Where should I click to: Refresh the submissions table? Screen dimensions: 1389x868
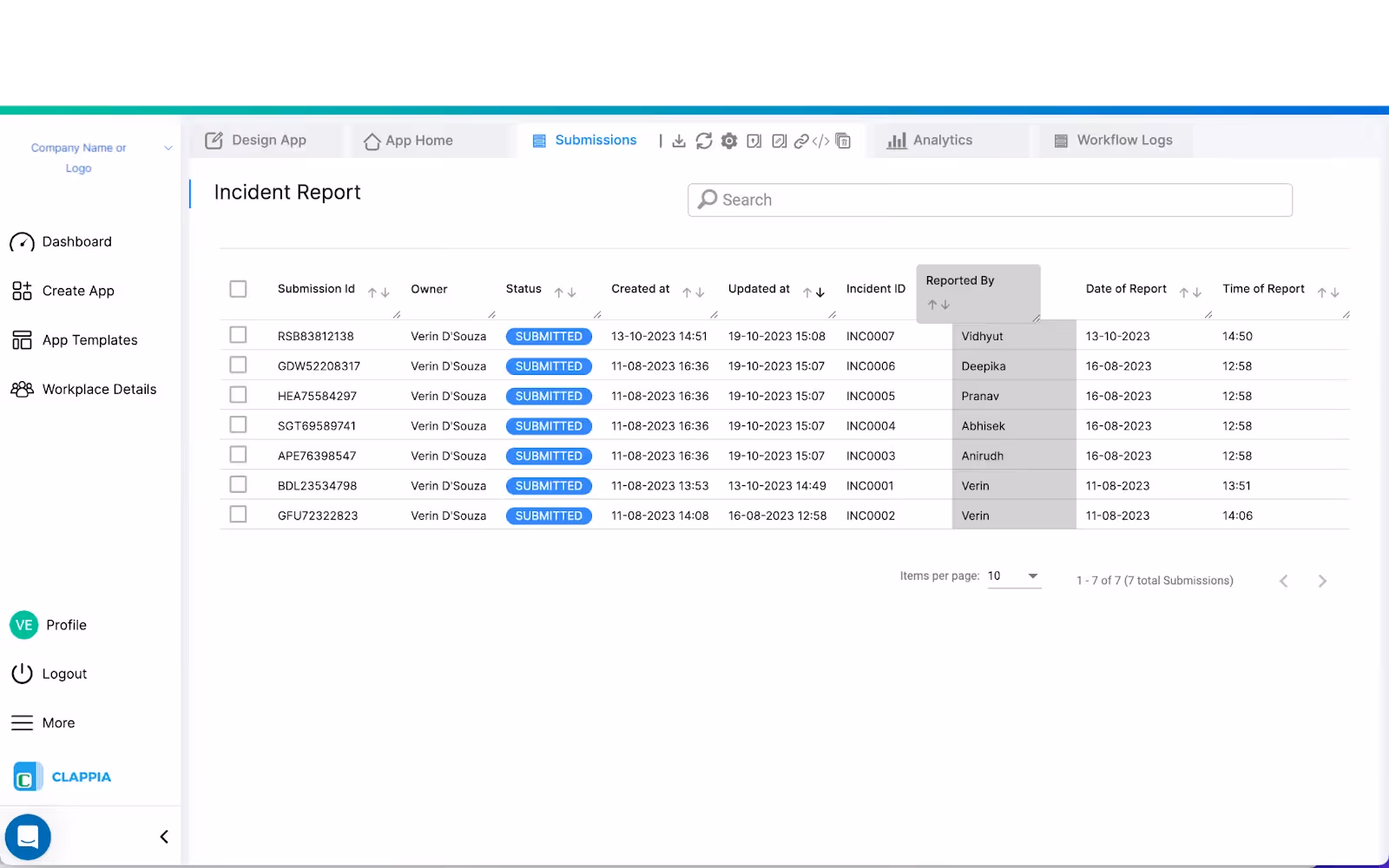coord(703,140)
